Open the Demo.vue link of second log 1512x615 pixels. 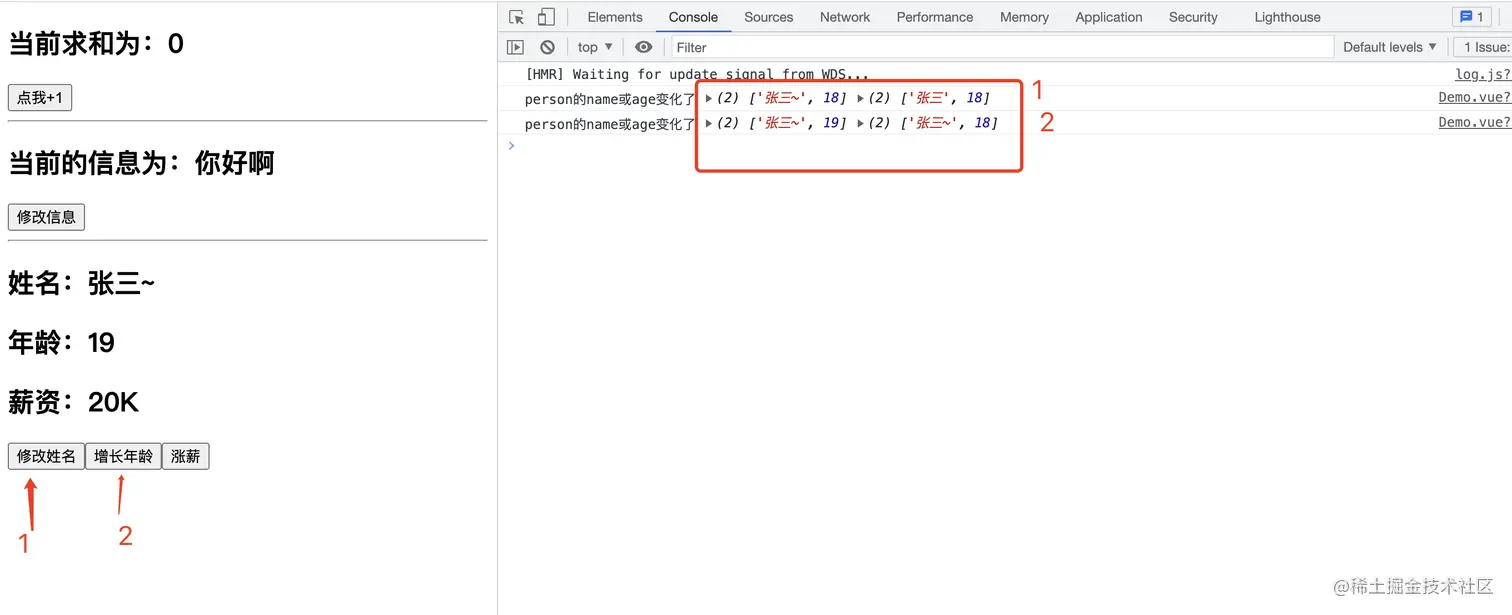pos(1475,123)
